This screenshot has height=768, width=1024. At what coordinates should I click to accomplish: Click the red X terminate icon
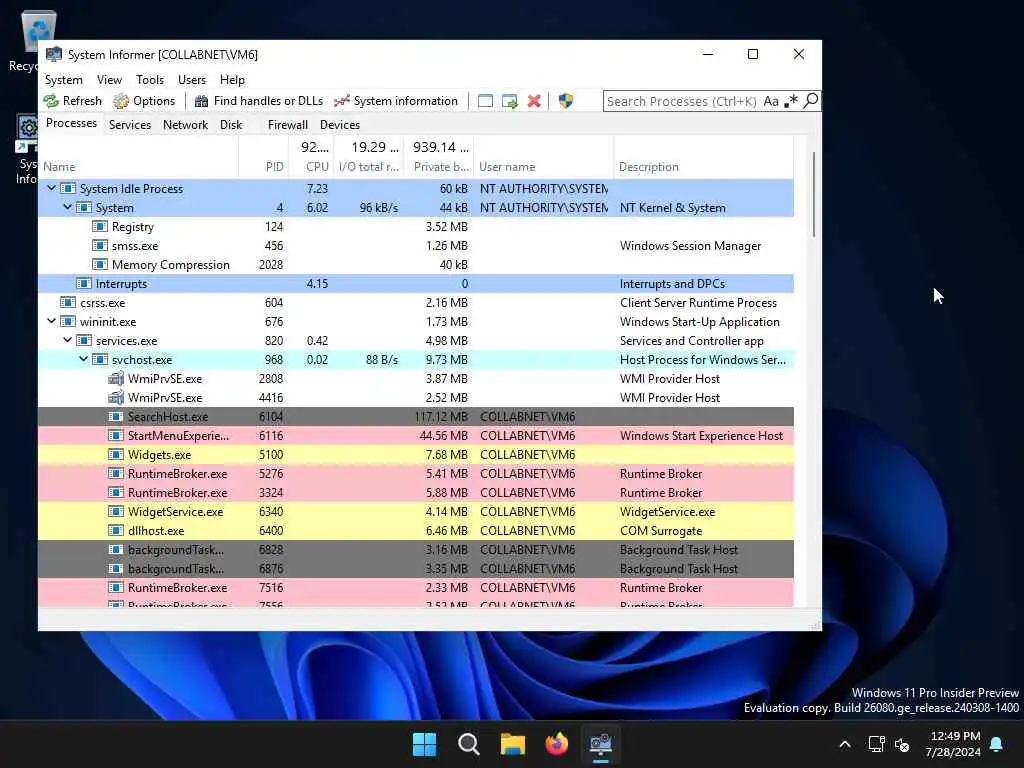(x=534, y=101)
